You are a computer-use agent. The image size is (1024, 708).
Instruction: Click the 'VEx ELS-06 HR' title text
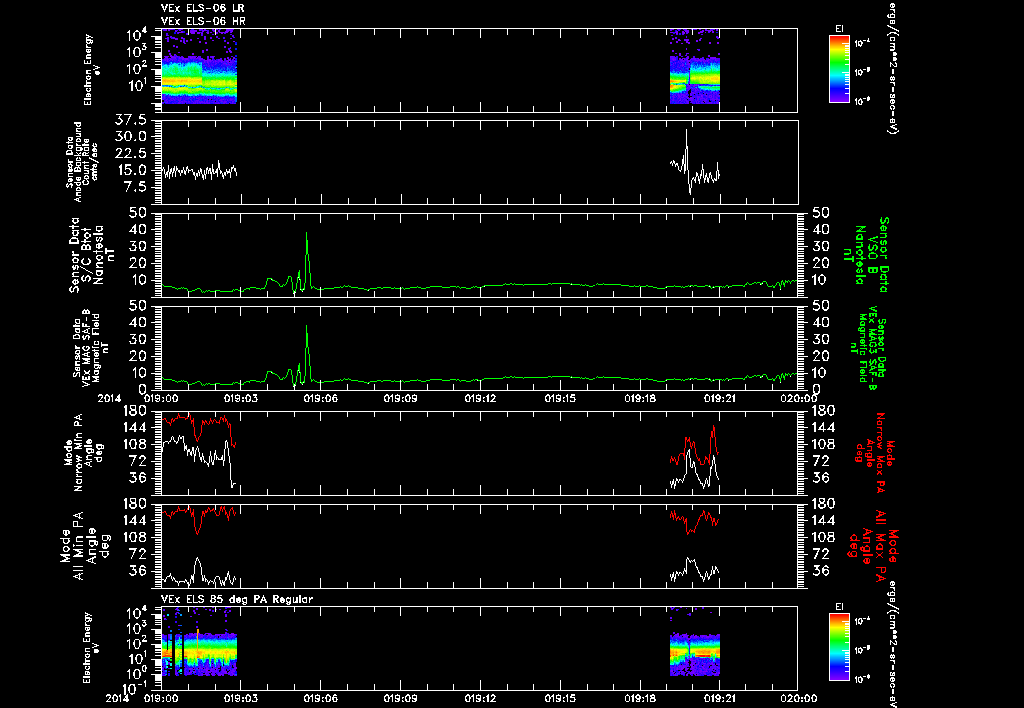202,21
